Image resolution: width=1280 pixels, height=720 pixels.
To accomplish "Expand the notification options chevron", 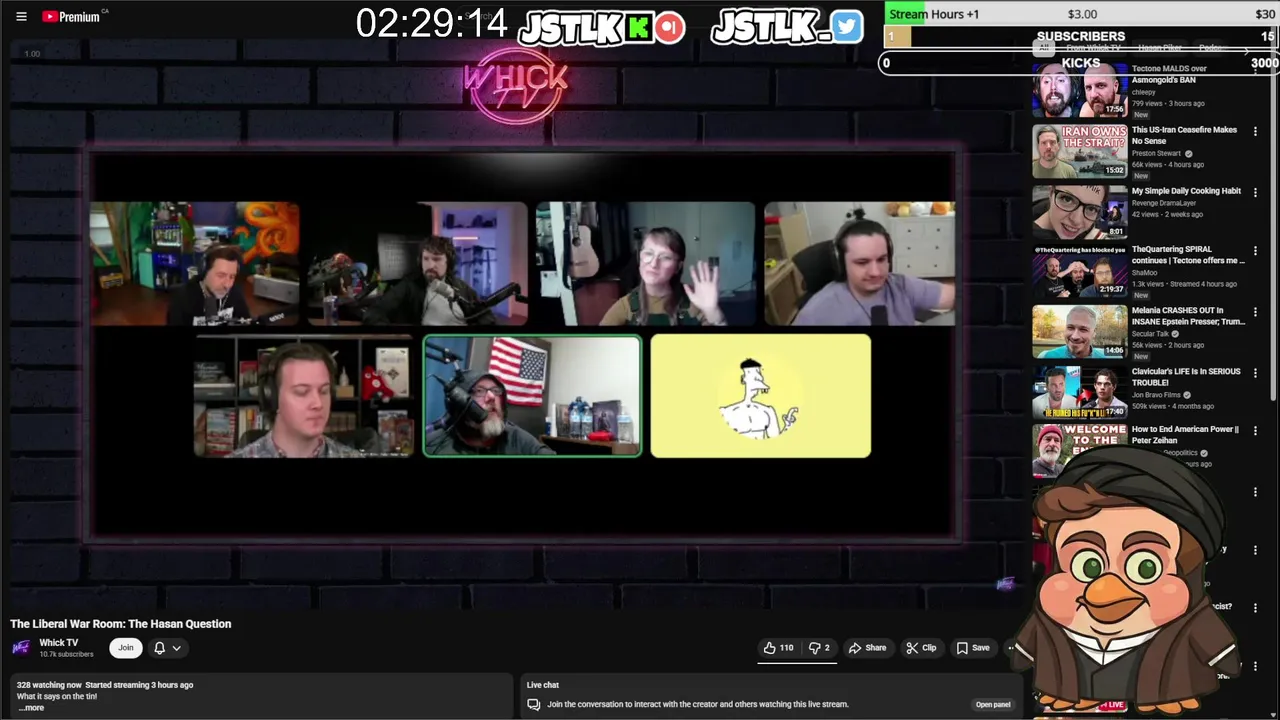I will 177,648.
